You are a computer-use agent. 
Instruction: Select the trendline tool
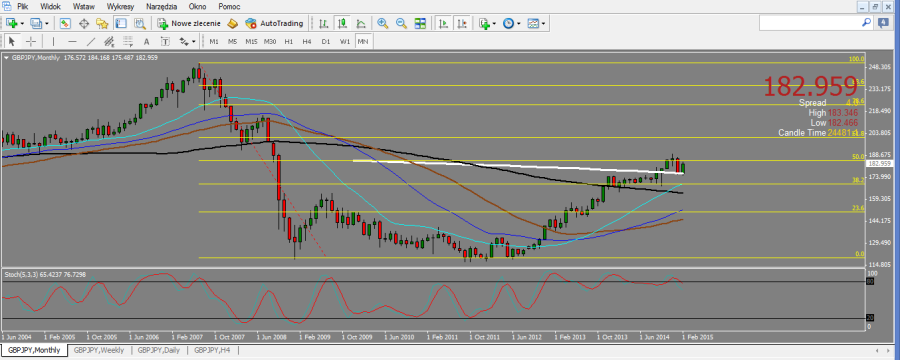coord(91,41)
